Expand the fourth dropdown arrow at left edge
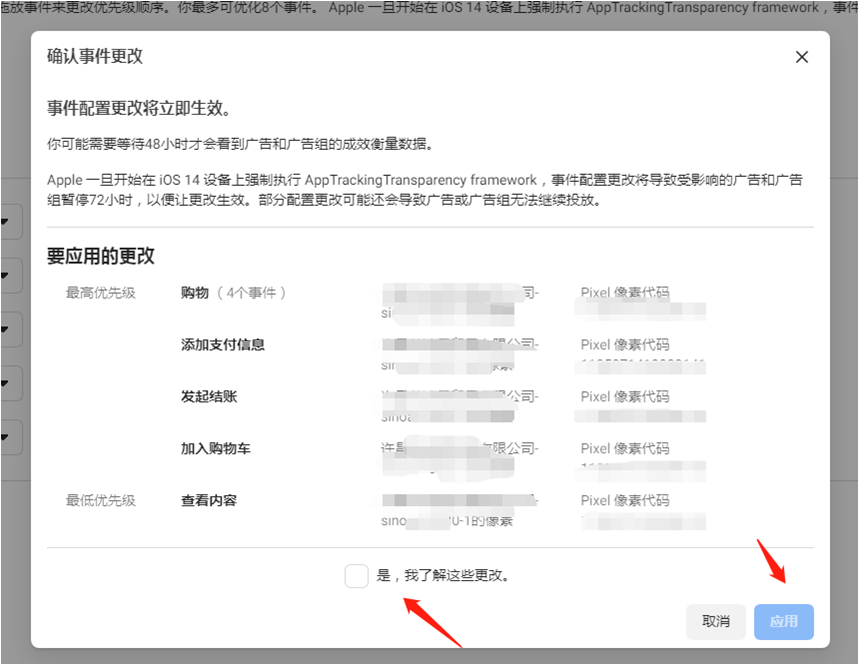Image resolution: width=859 pixels, height=665 pixels. [6, 383]
